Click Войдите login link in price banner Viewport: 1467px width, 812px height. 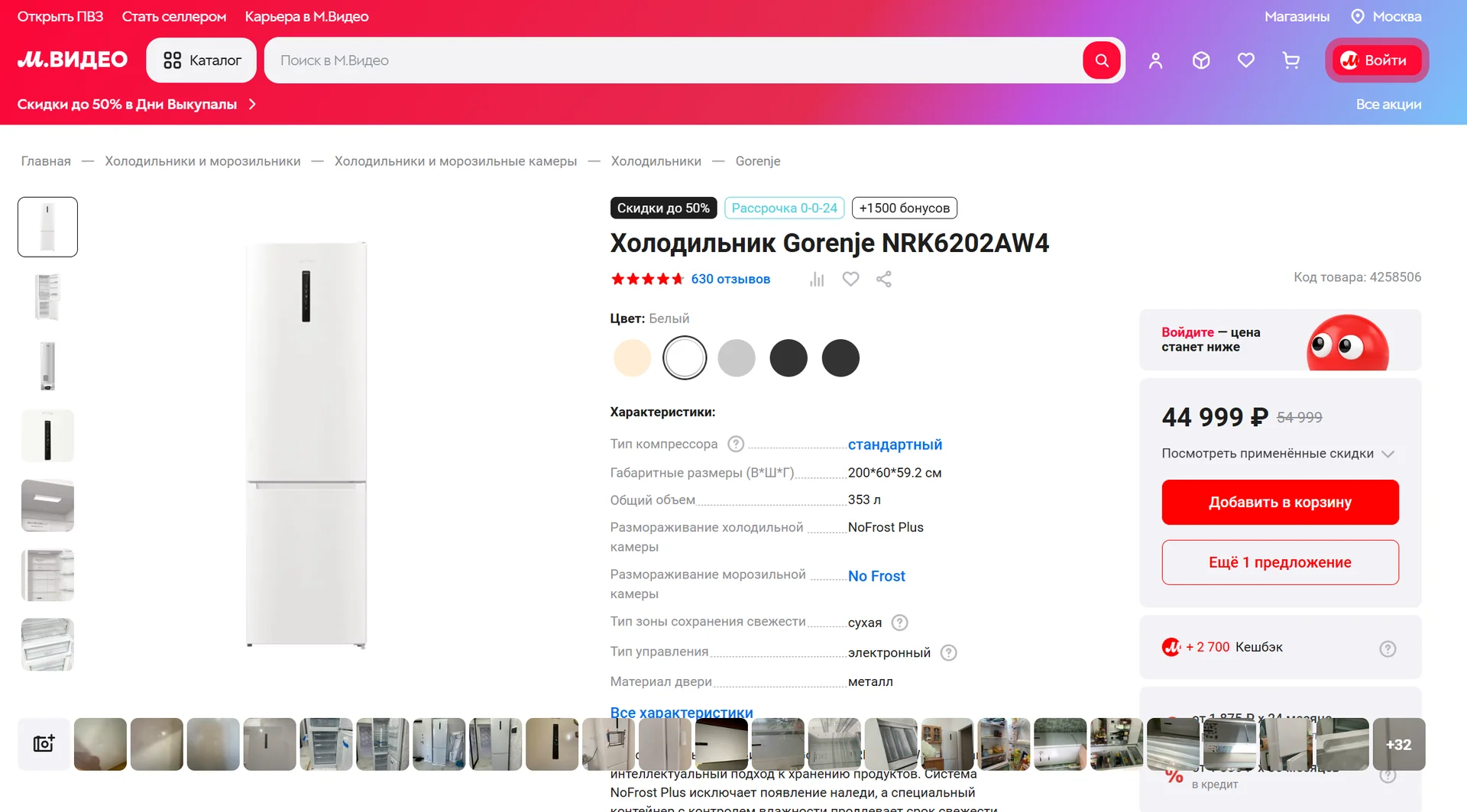1187,332
